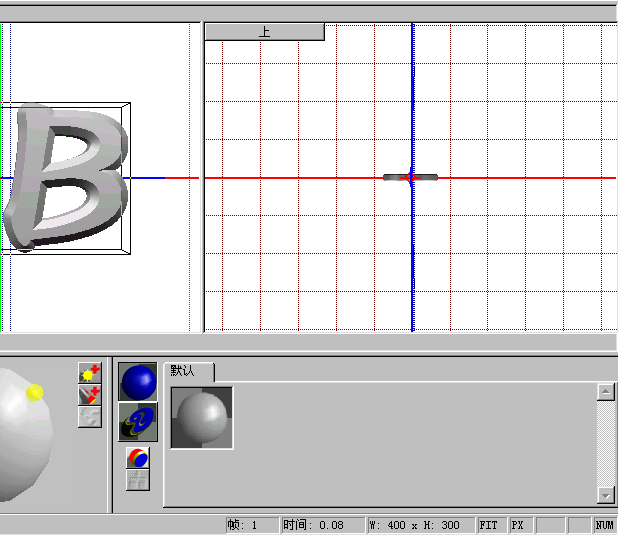Click the yellow light marker on the lighting sphere
This screenshot has width=618, height=535.
[35, 393]
